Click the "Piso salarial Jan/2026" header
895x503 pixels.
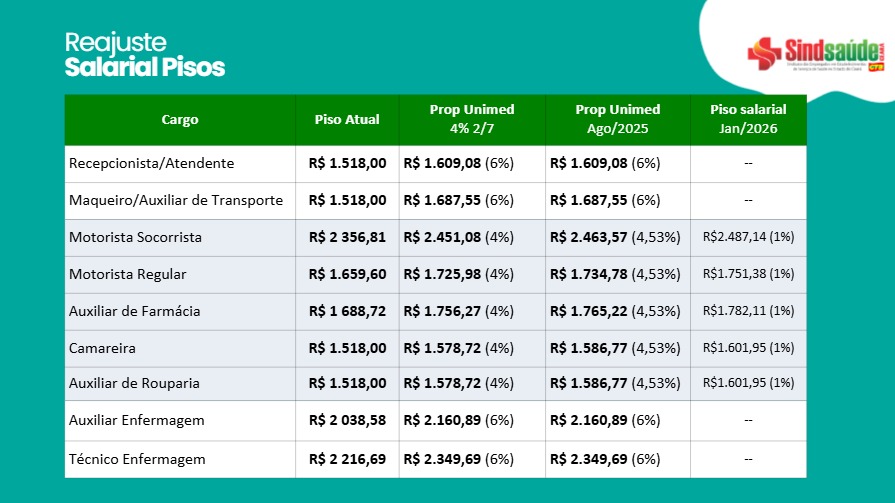point(748,120)
